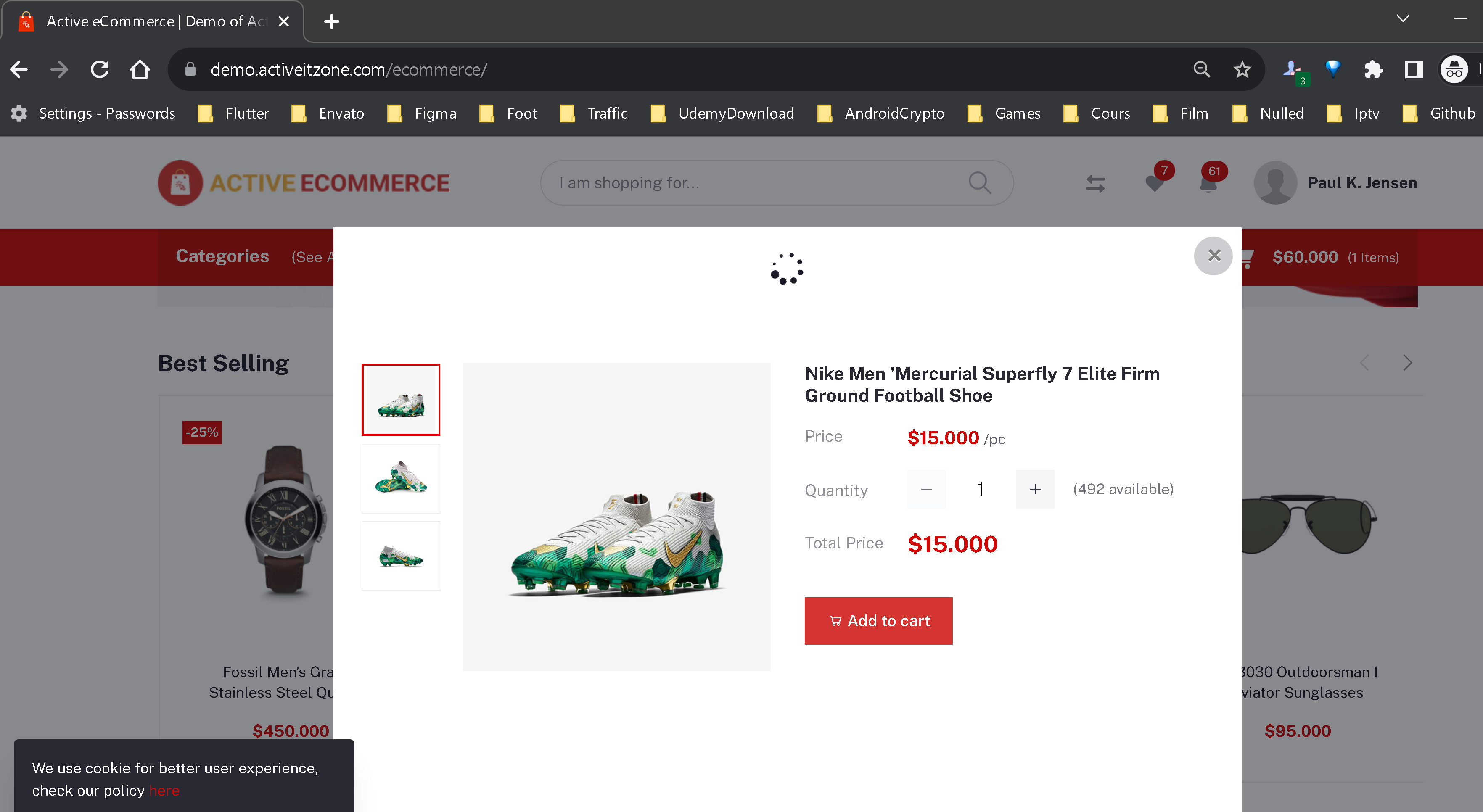Screen dimensions: 1483x812
Task: Open the browser extensions puzzle icon
Action: pyautogui.click(x=1373, y=70)
